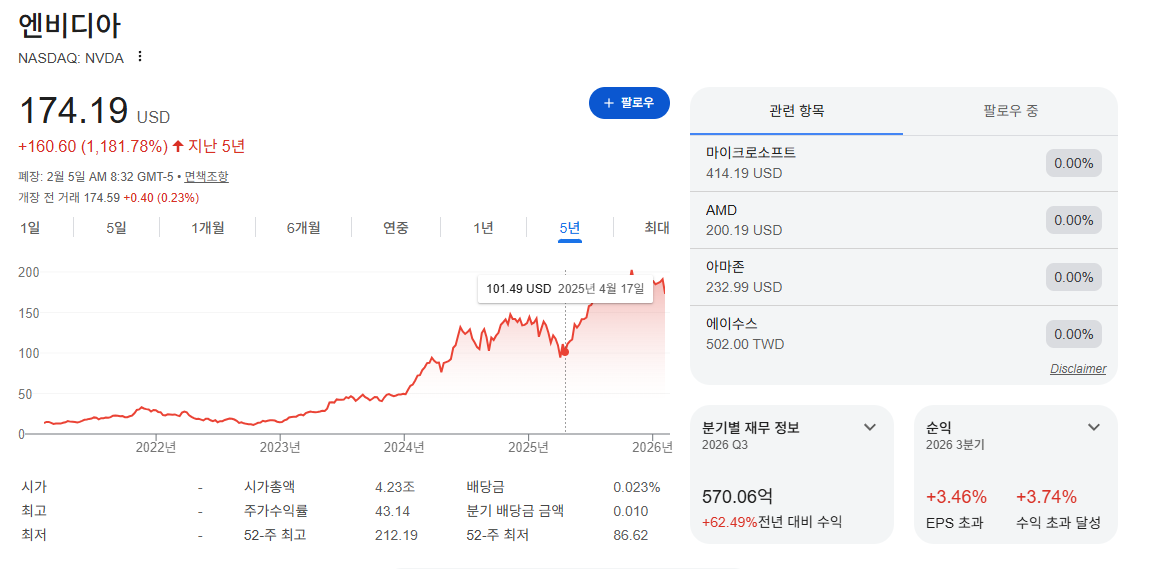Screen dimensions: 1153x569
Task: Open the 관련 항목 related tab
Action: tap(796, 112)
